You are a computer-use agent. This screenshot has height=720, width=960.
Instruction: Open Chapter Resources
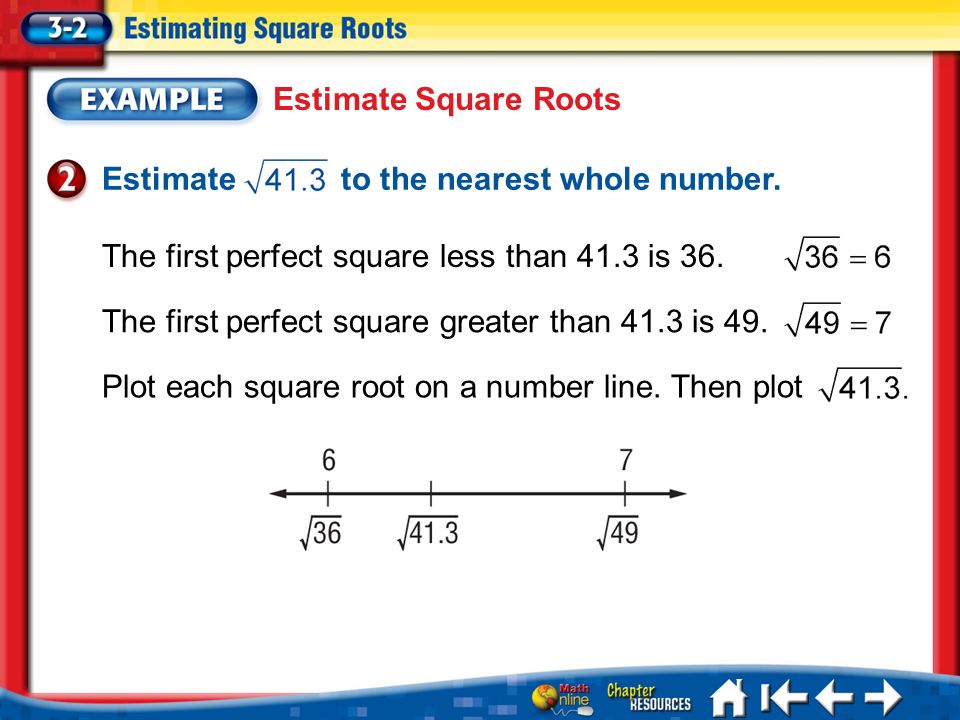648,698
